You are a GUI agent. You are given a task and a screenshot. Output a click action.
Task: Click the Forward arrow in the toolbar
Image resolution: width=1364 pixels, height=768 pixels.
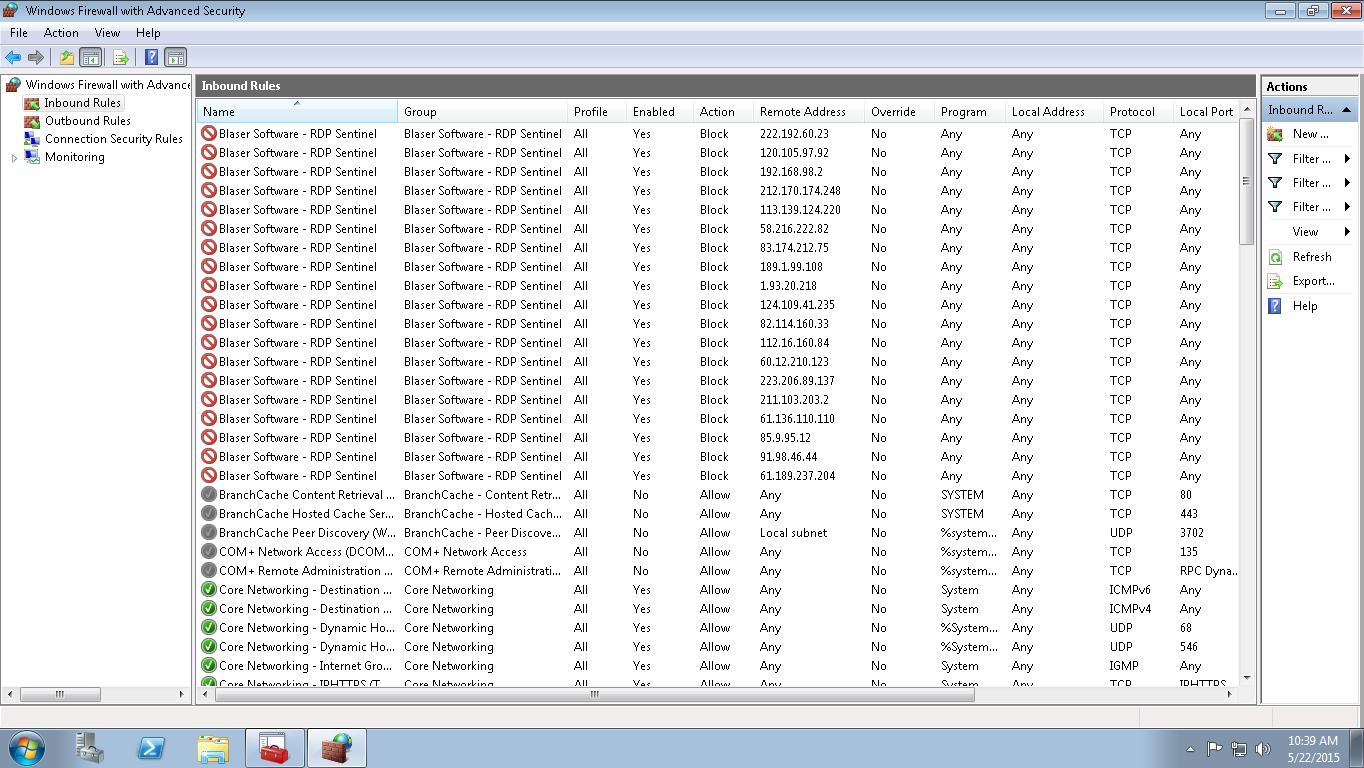tap(36, 58)
